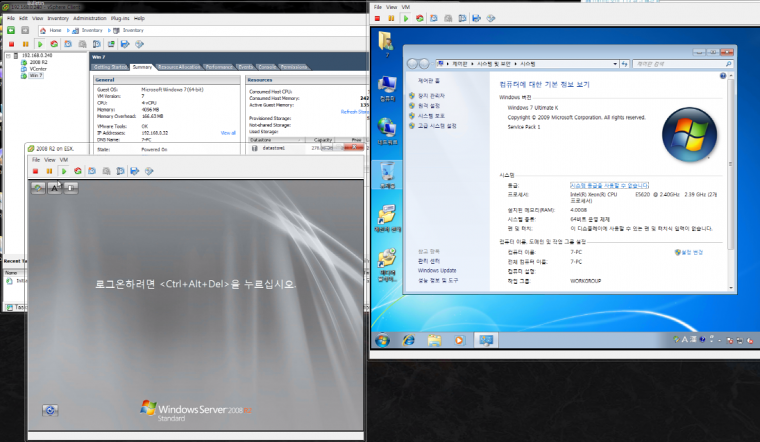The height and width of the screenshot is (442, 760).
Task: Open Administration menu in vSphere Client
Action: pyautogui.click(x=90, y=18)
